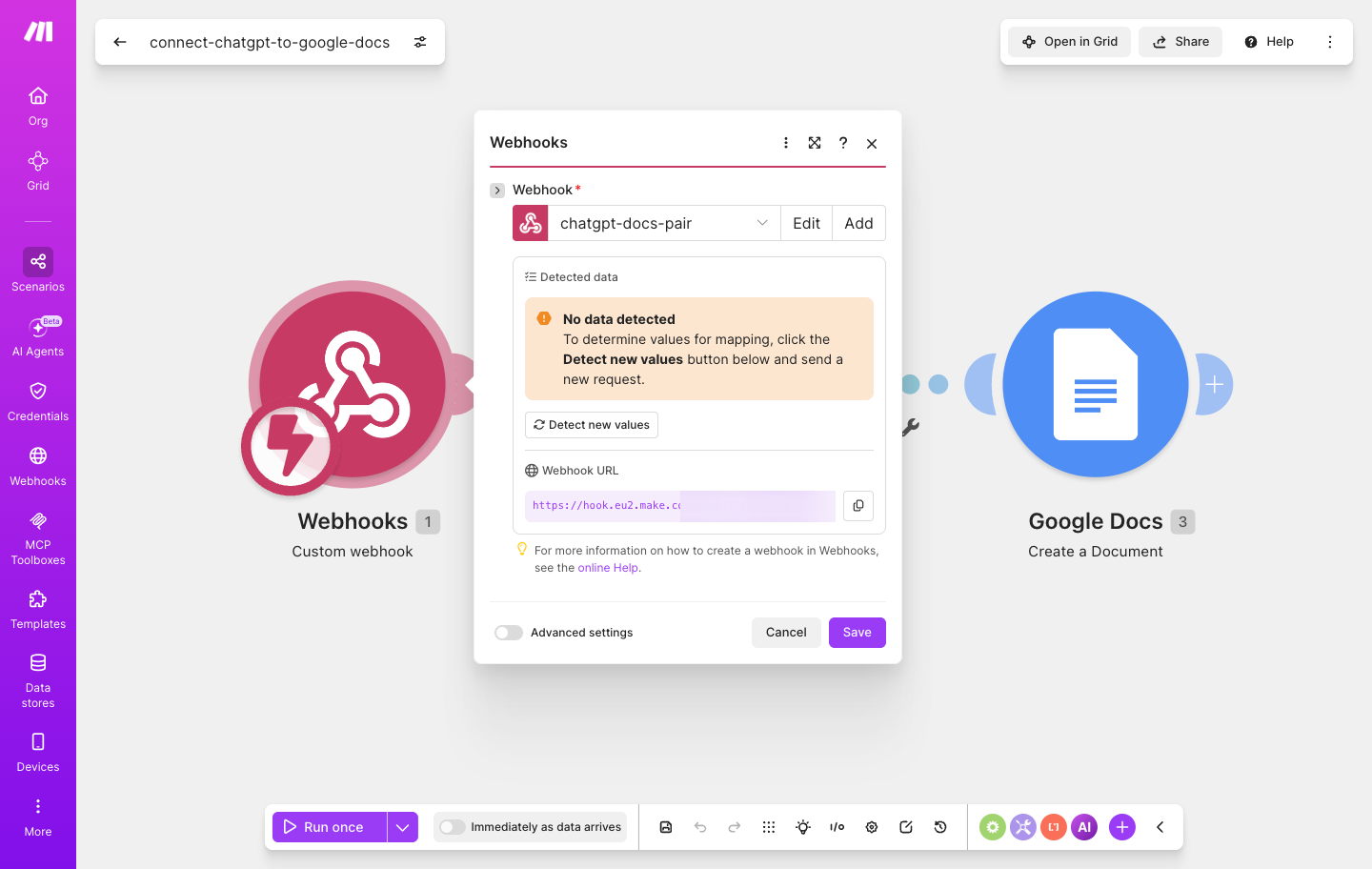Open Devices in sidebar
1372x869 pixels.
click(x=38, y=753)
